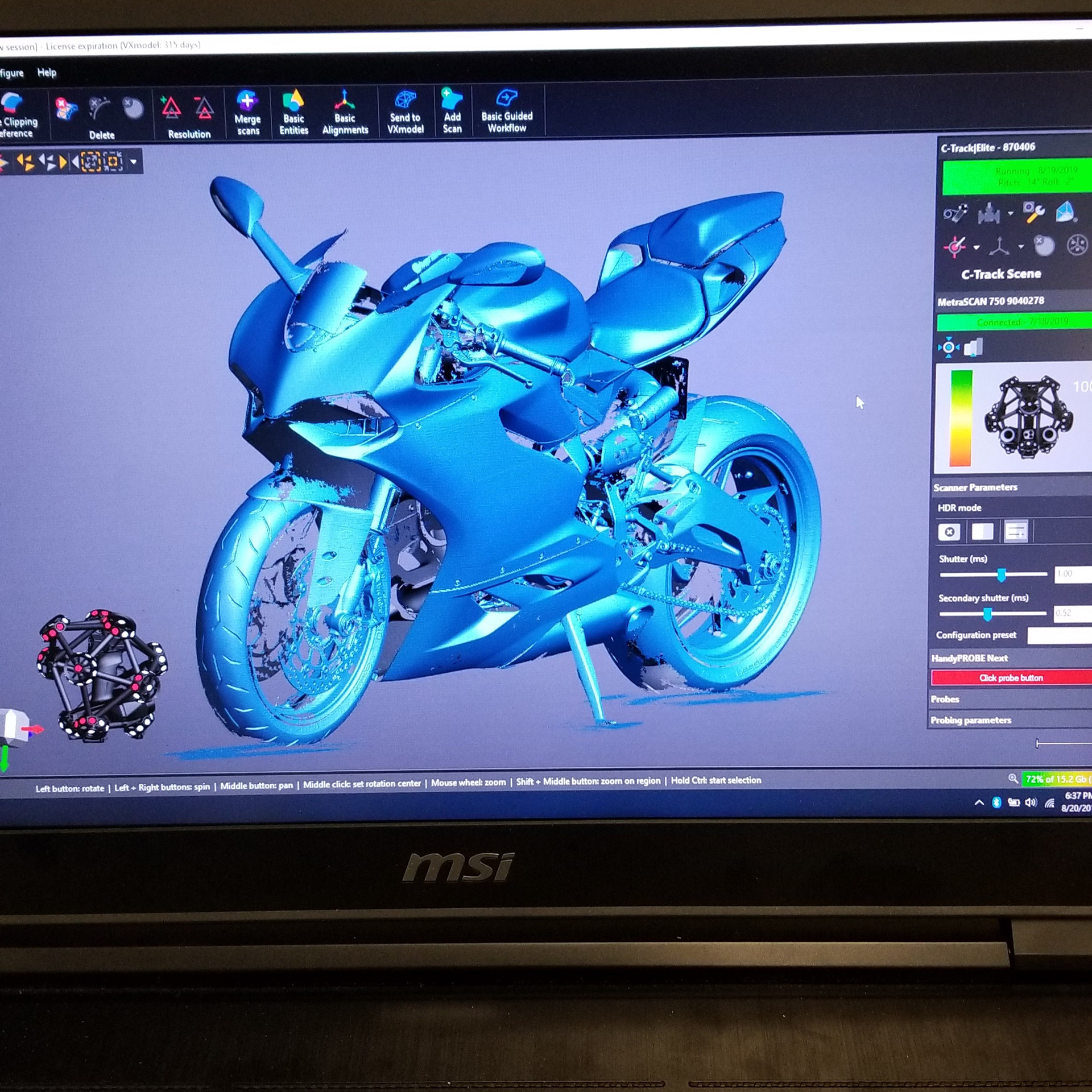Open the Configuration preset combo box
Screen dimensions: 1092x1092
[x=1060, y=635]
